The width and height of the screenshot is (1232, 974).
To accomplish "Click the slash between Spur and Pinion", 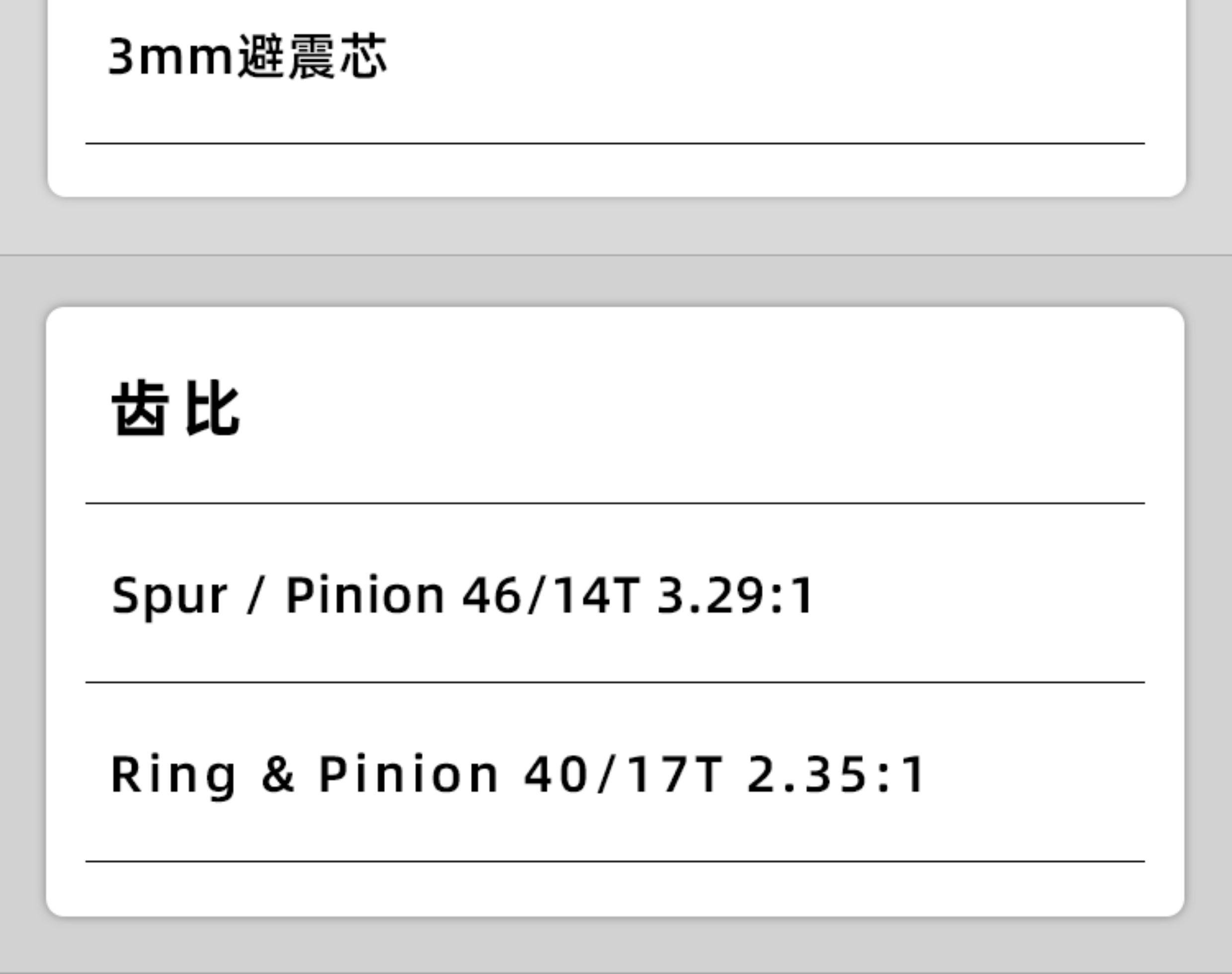I will [x=255, y=596].
